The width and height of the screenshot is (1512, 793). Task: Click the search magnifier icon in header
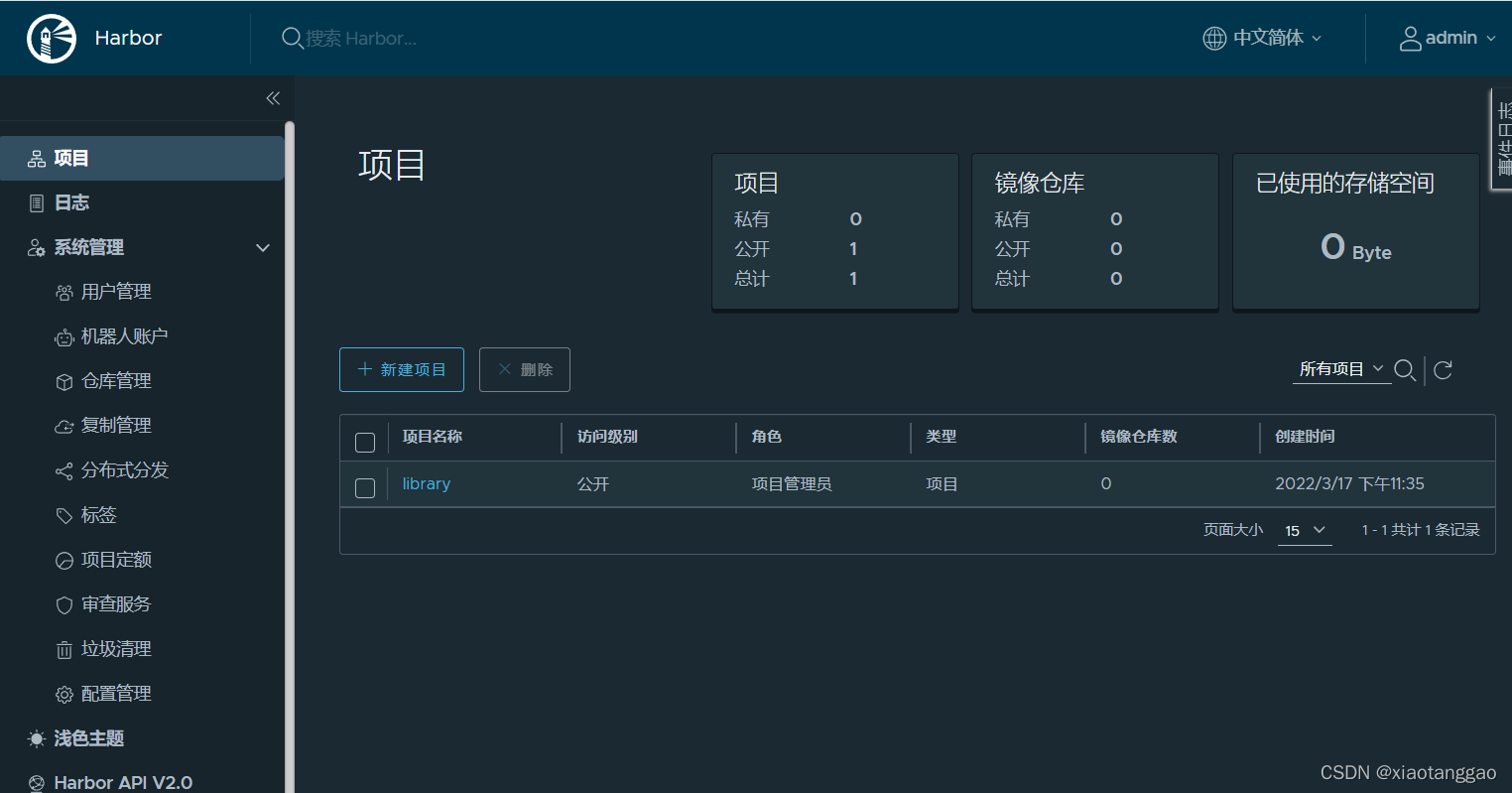click(292, 39)
